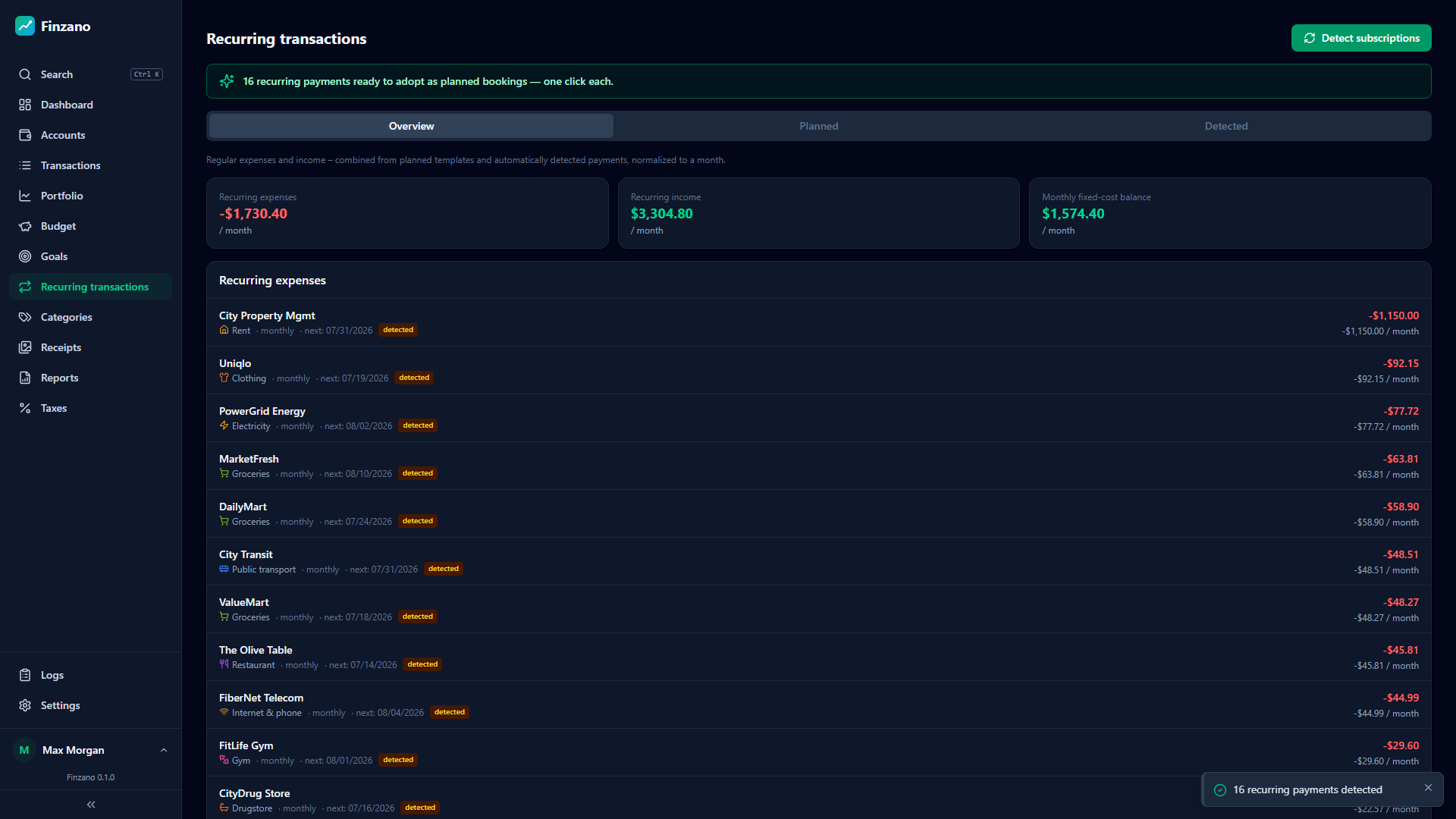Go to Budget in sidebar
1456x819 pixels.
pyautogui.click(x=90, y=226)
